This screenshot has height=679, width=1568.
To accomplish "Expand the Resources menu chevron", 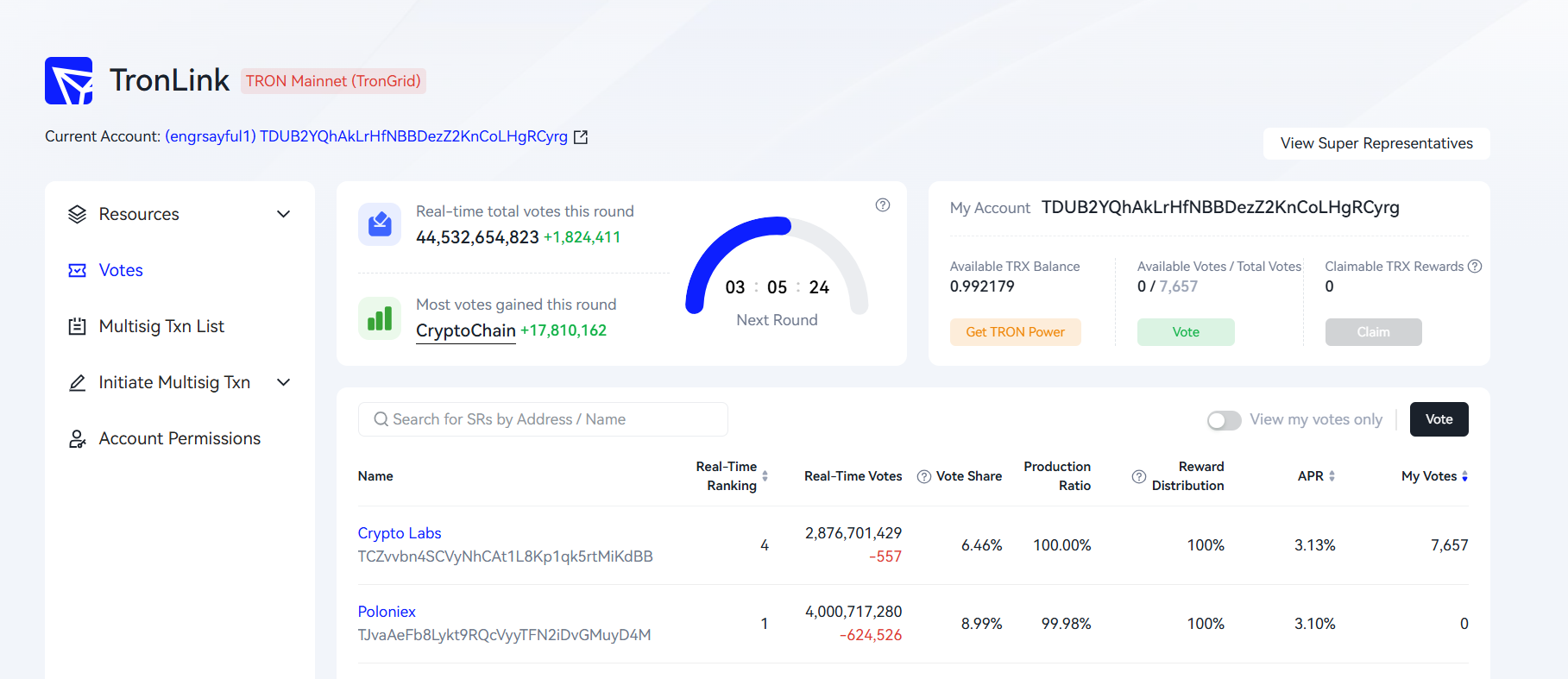I will pos(283,214).
